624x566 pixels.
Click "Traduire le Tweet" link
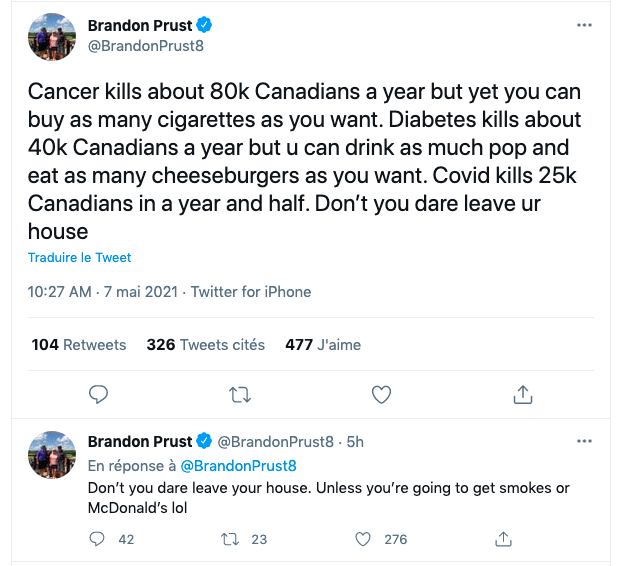tap(80, 258)
